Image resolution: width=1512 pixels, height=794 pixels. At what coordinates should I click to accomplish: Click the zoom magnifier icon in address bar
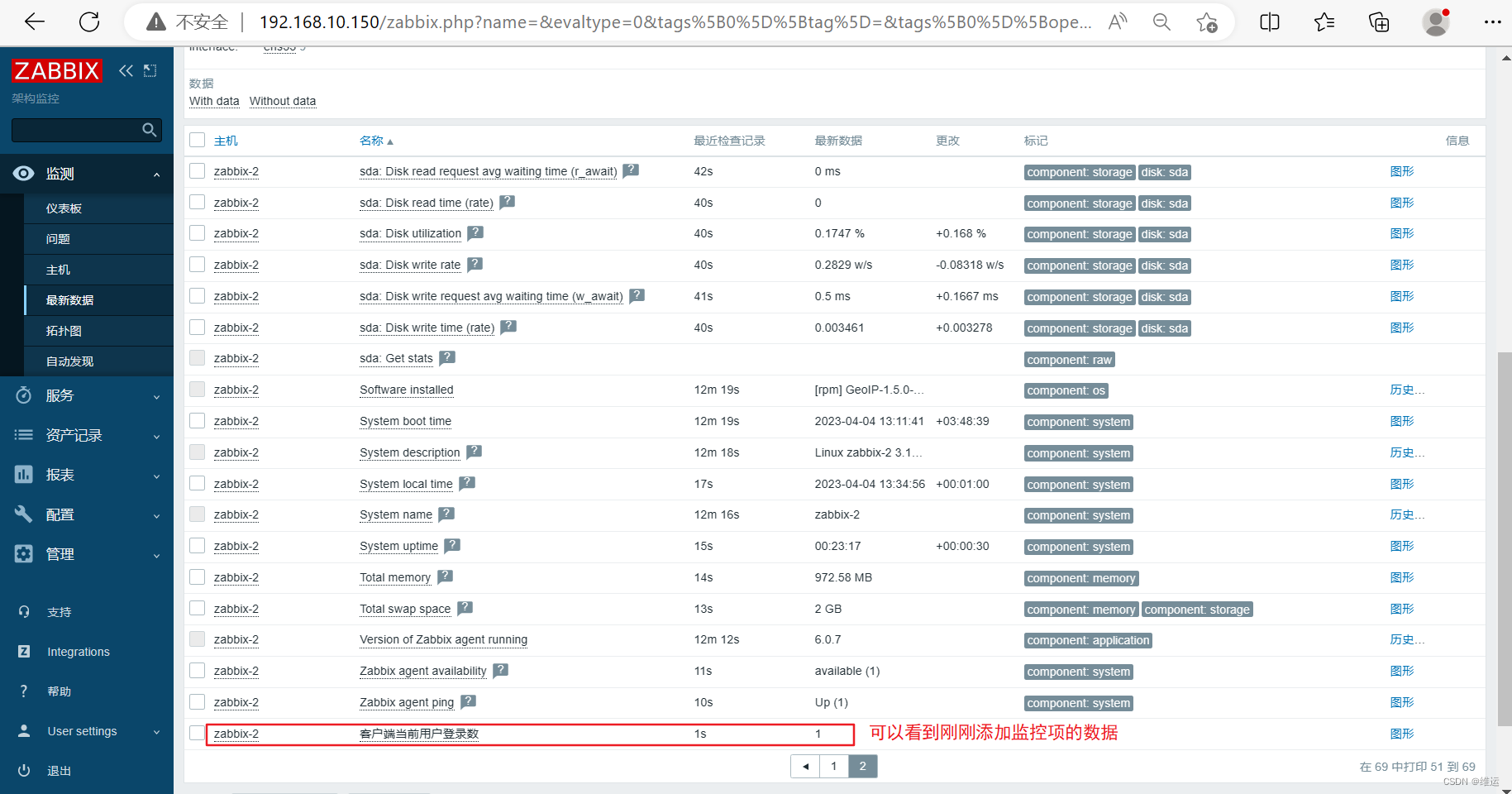(x=1161, y=22)
